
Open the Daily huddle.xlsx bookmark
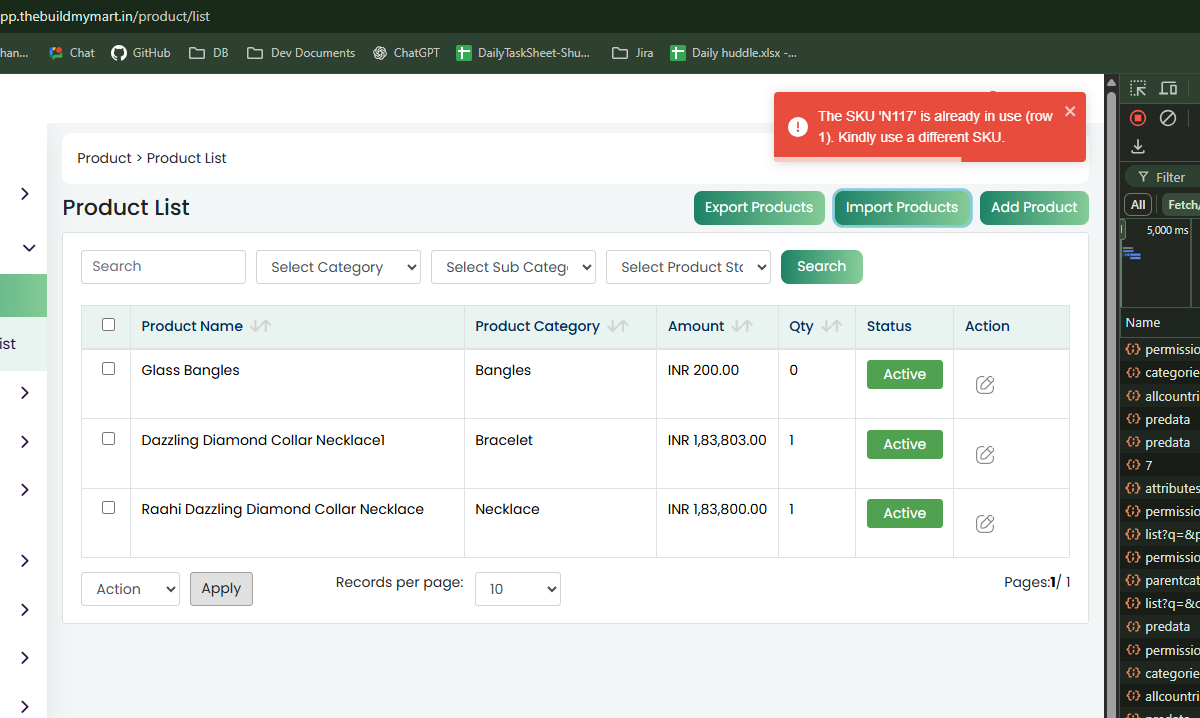click(734, 53)
